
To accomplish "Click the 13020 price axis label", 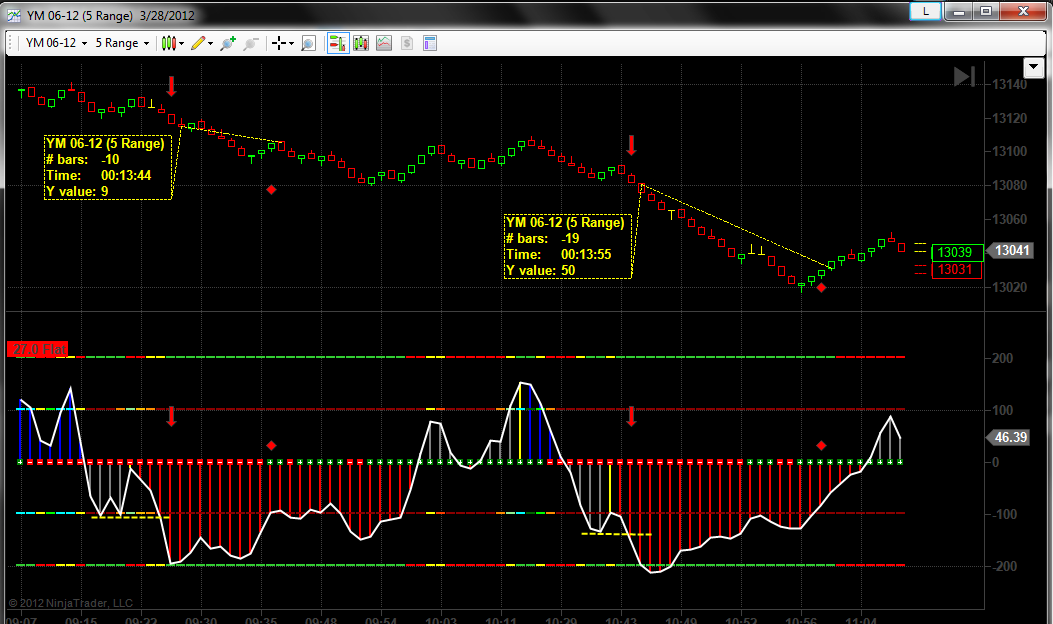I will [x=1009, y=287].
